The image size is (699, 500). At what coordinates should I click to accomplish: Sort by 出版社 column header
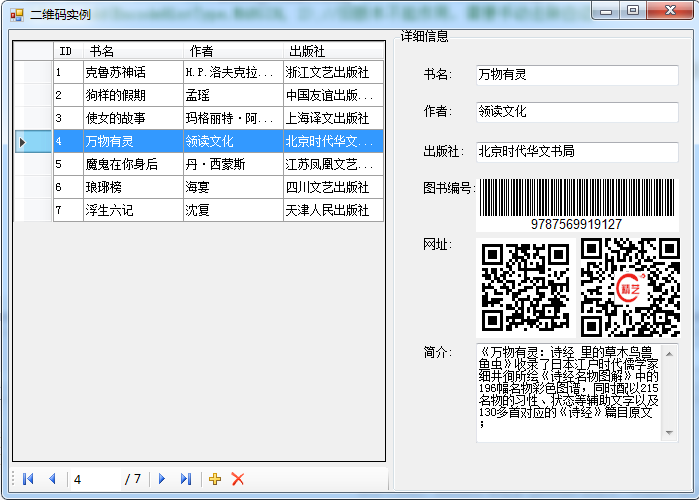click(x=333, y=51)
